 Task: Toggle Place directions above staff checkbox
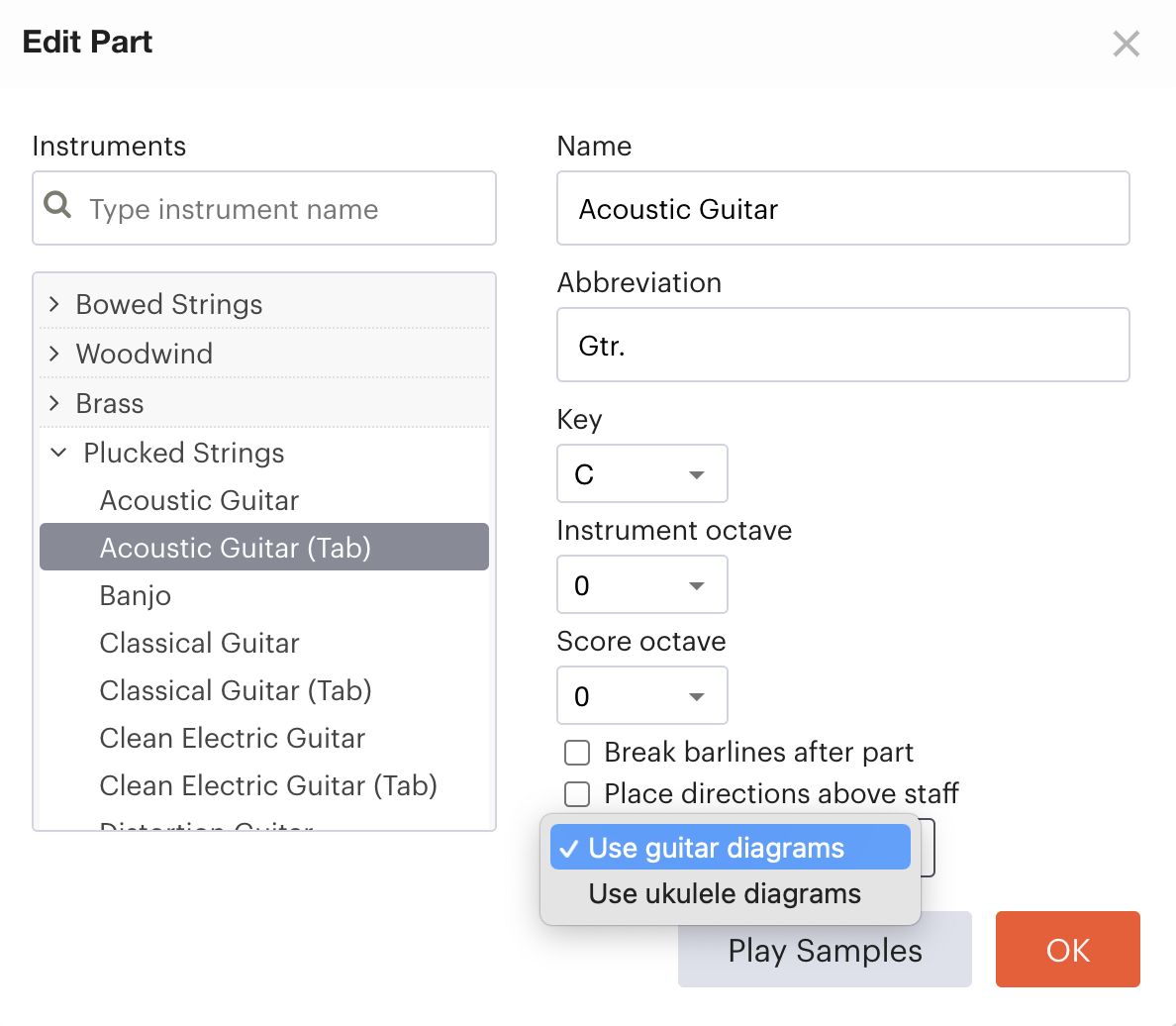(577, 794)
